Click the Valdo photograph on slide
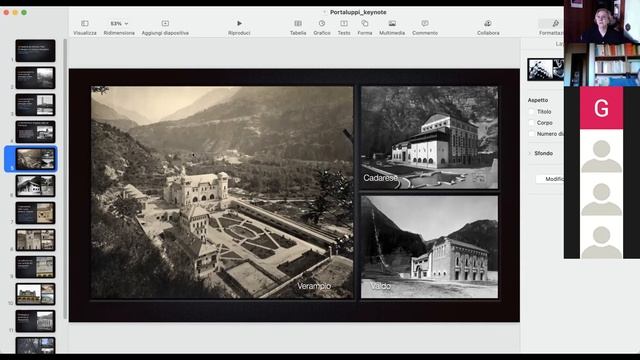This screenshot has height=360, width=640. coord(429,247)
